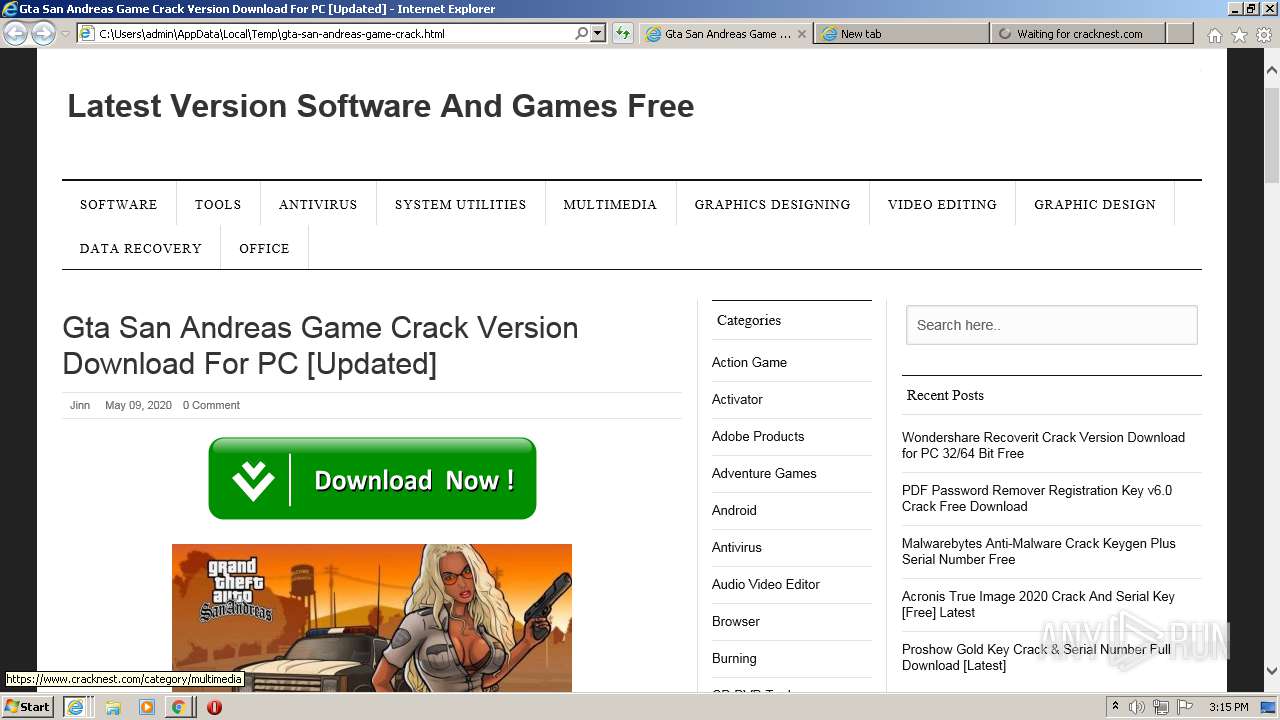Open the VIDEO EDITING menu item

pos(942,204)
